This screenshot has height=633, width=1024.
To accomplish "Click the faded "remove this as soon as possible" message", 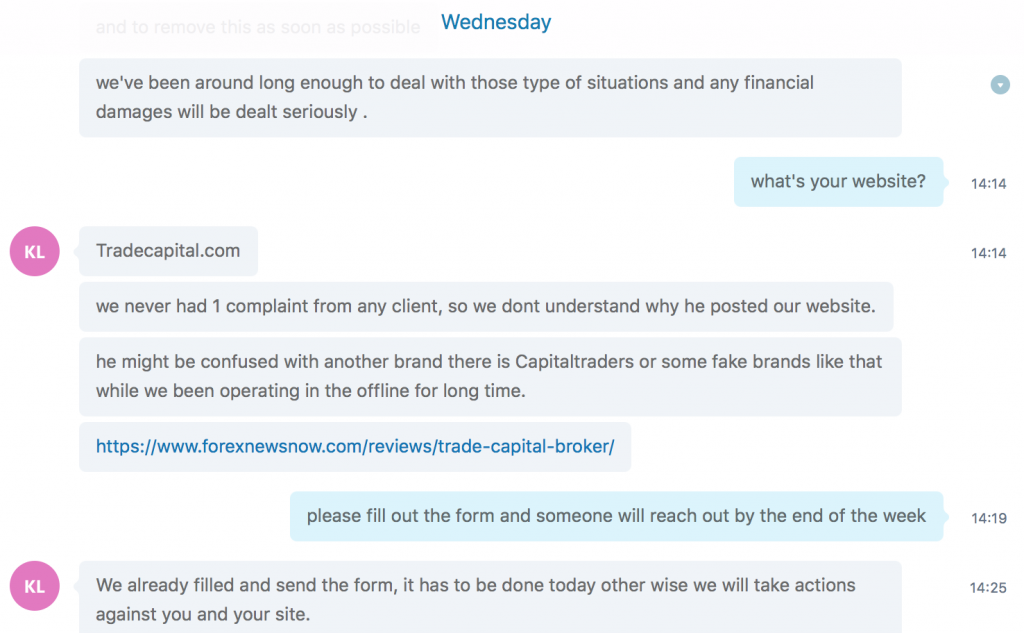I will 258,27.
